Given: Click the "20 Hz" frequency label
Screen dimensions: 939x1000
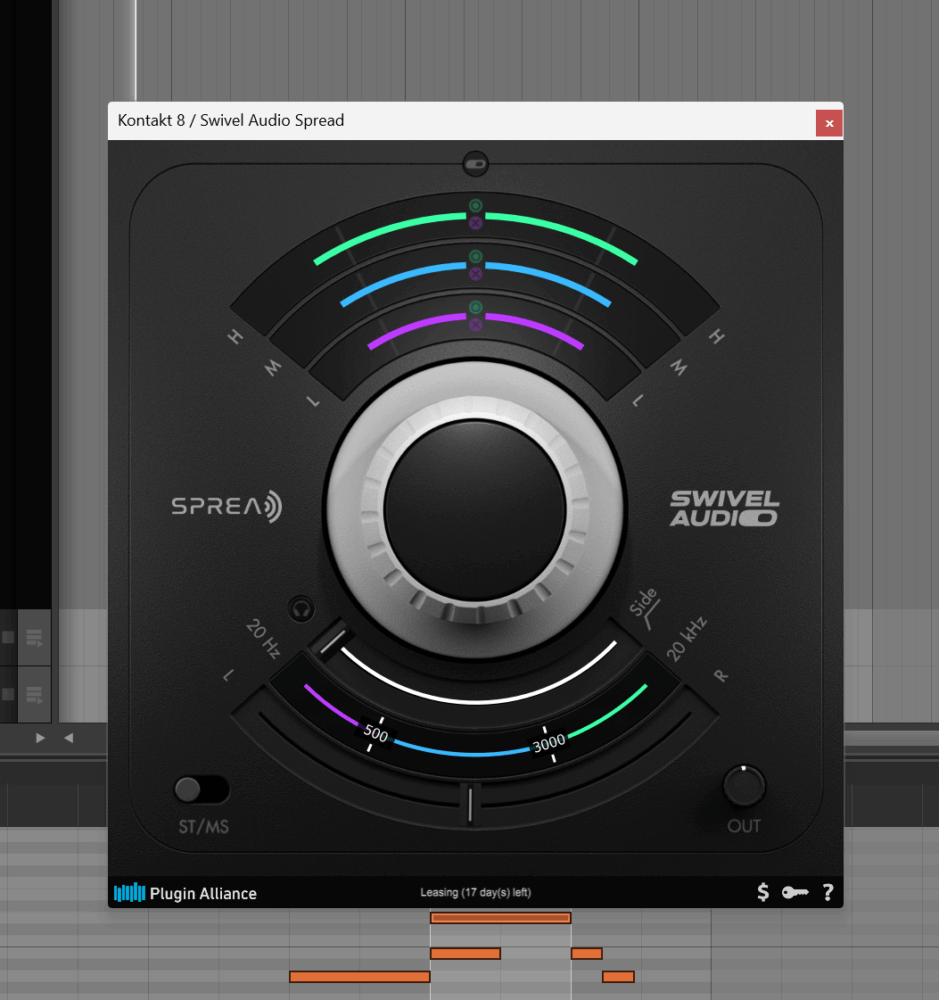Looking at the screenshot, I should 263,638.
